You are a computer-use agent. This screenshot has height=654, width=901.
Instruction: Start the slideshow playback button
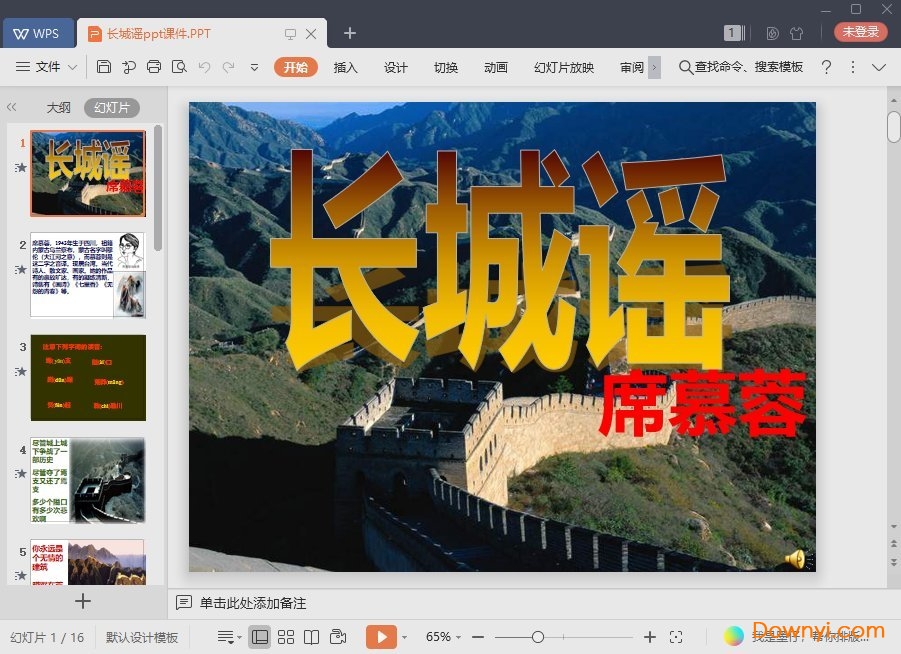[x=382, y=636]
